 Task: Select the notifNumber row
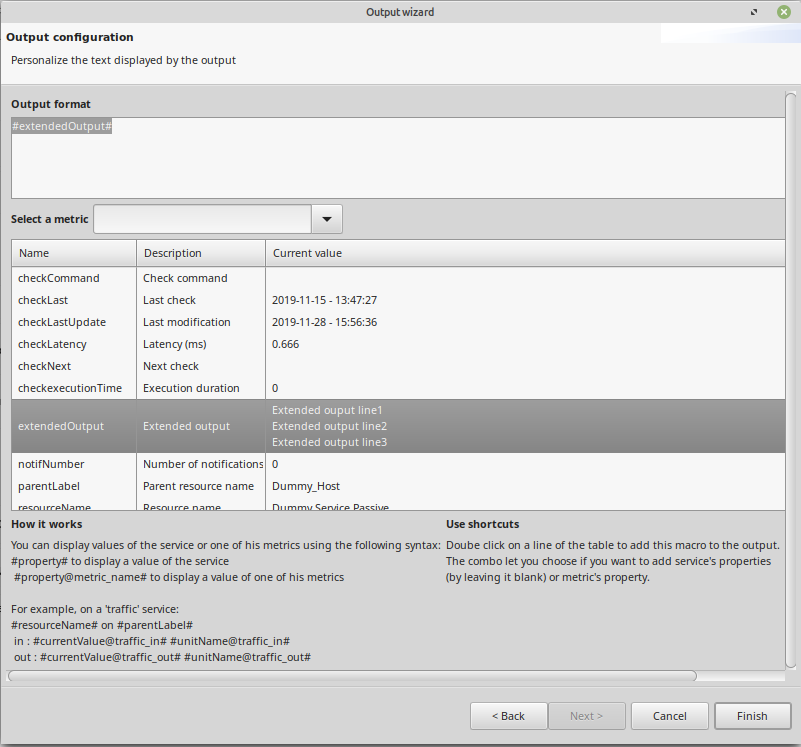[x=398, y=464]
